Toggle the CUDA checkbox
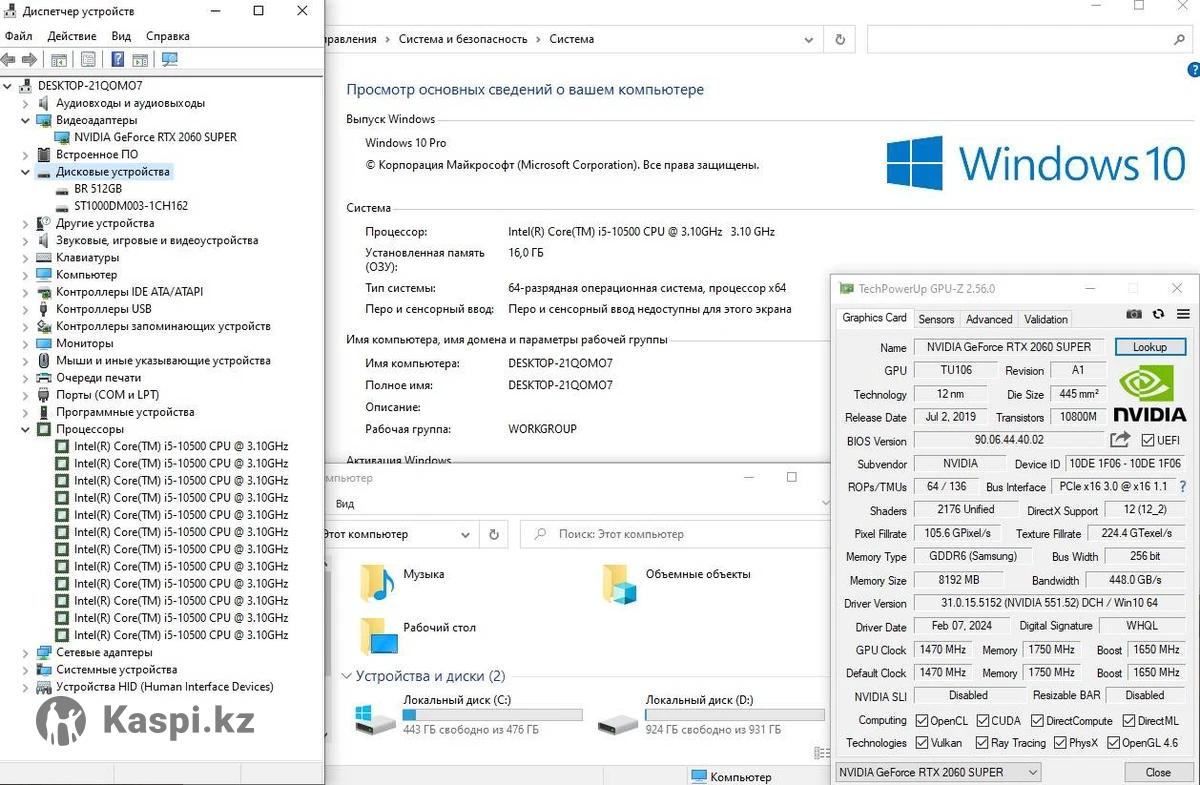This screenshot has height=785, width=1200. [983, 720]
